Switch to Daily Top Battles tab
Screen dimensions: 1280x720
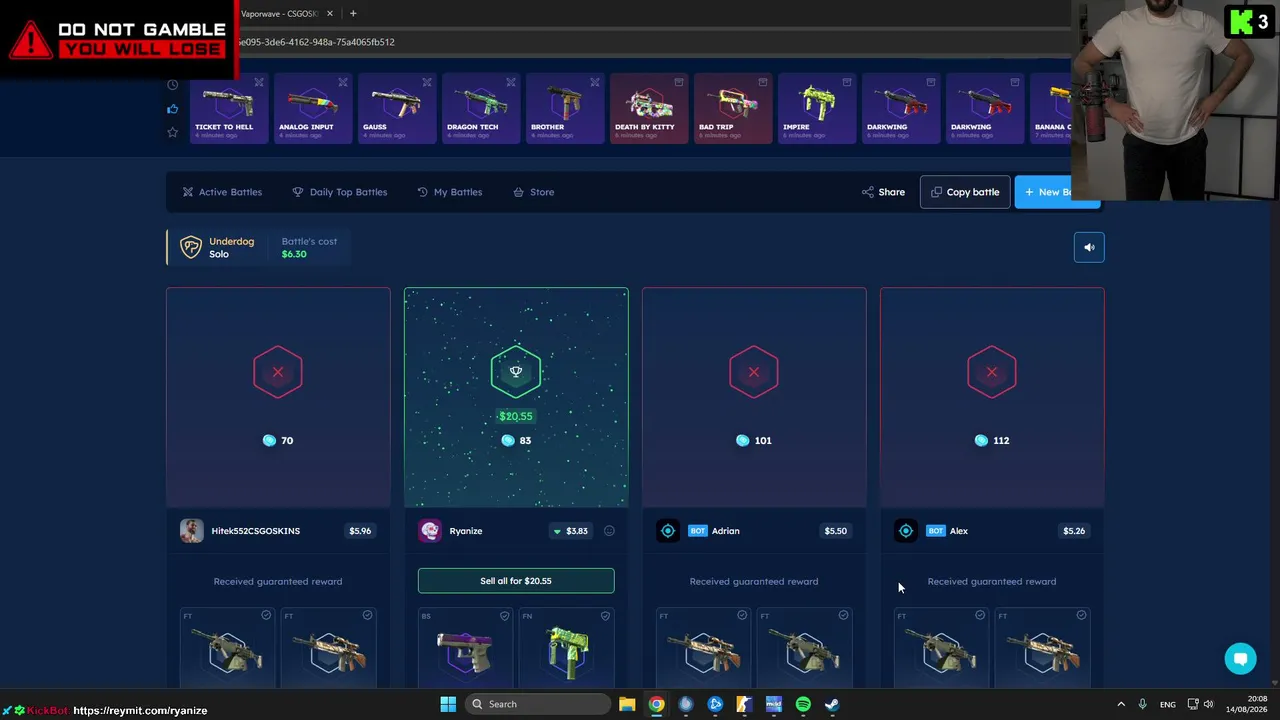[339, 192]
